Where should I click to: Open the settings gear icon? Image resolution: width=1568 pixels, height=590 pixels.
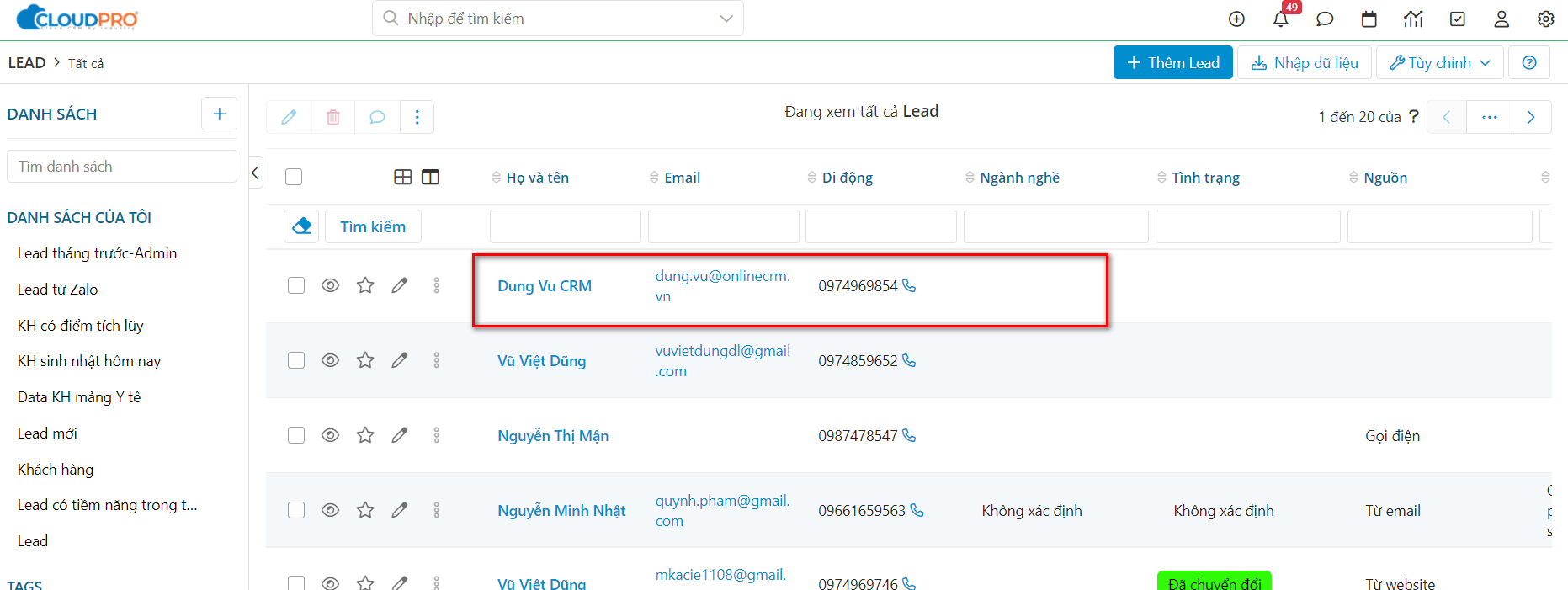pyautogui.click(x=1546, y=19)
